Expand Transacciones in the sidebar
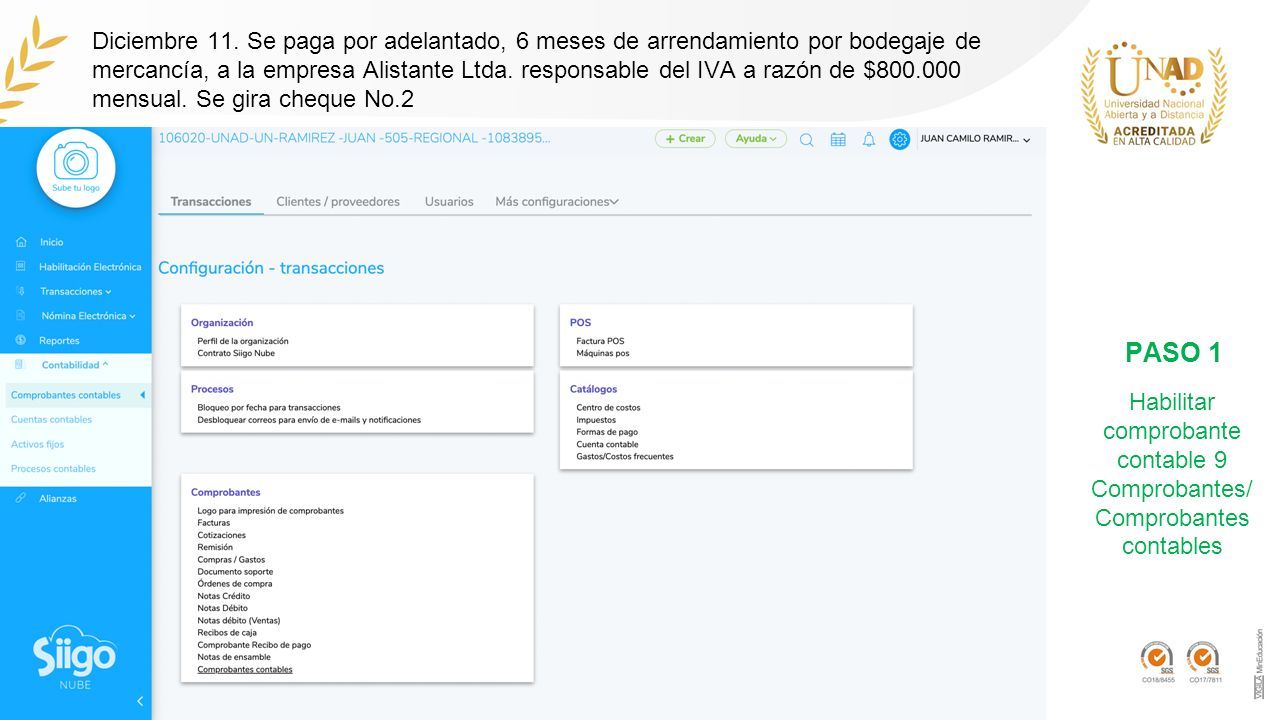Viewport: 1280px width, 720px height. (x=75, y=292)
